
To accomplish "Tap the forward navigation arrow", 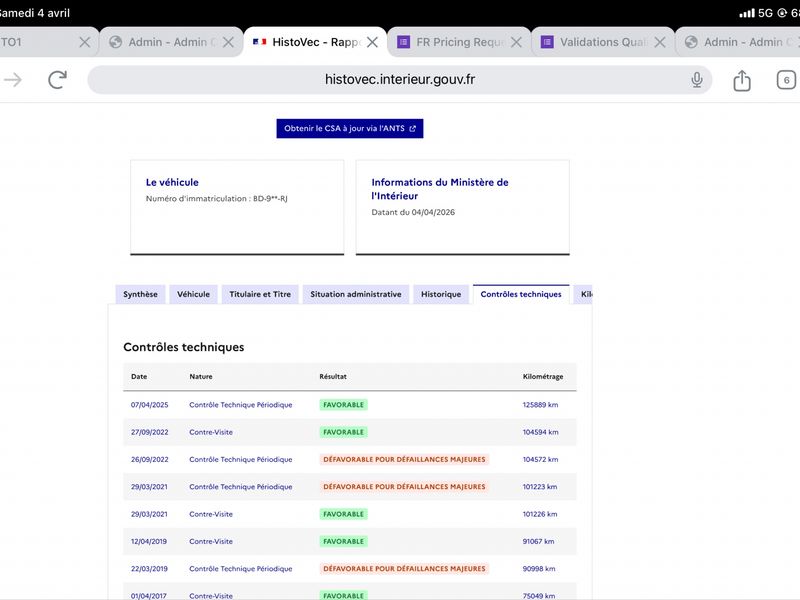I will pyautogui.click(x=13, y=80).
